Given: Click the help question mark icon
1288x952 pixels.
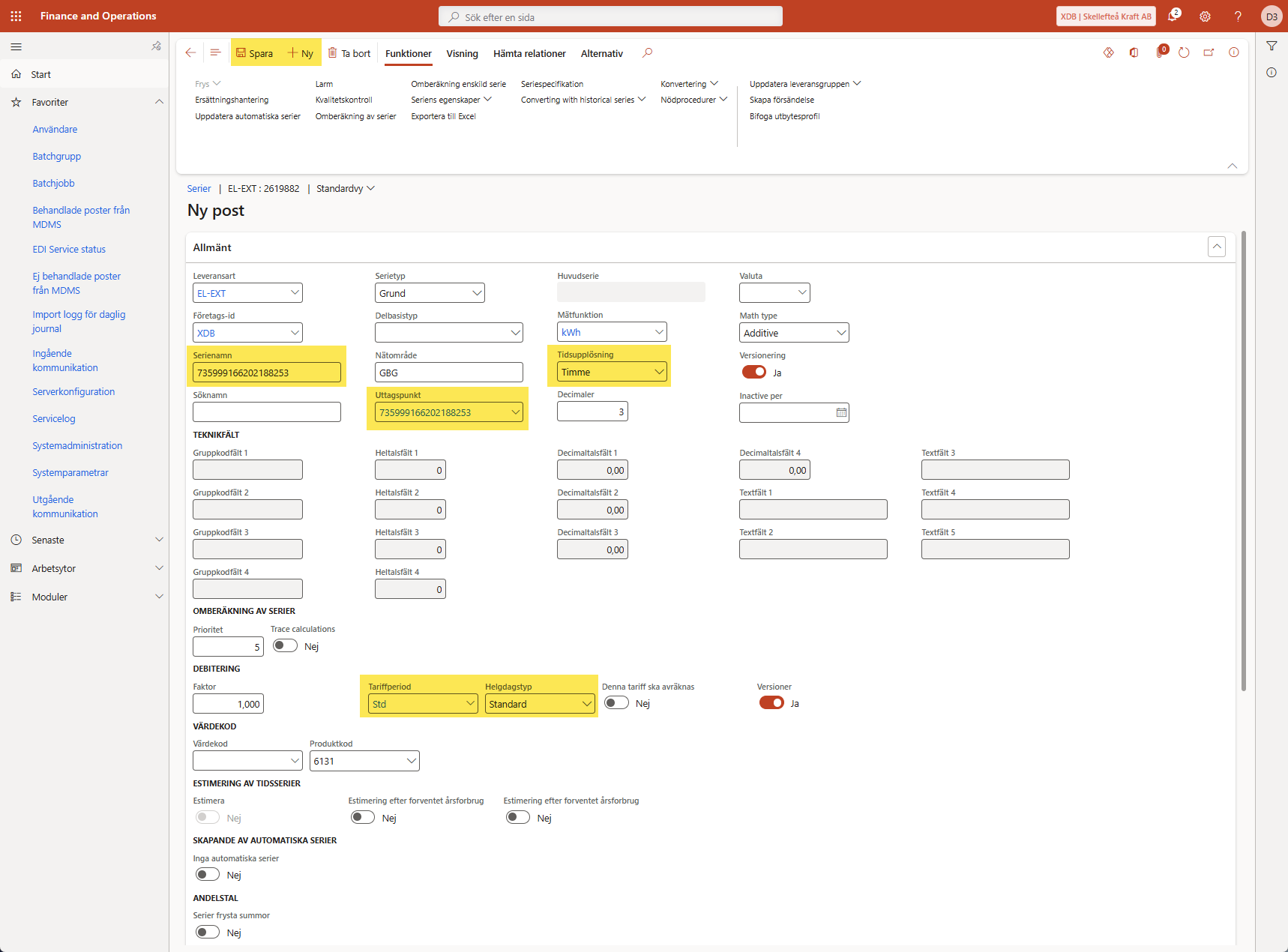Looking at the screenshot, I should pos(1238,16).
